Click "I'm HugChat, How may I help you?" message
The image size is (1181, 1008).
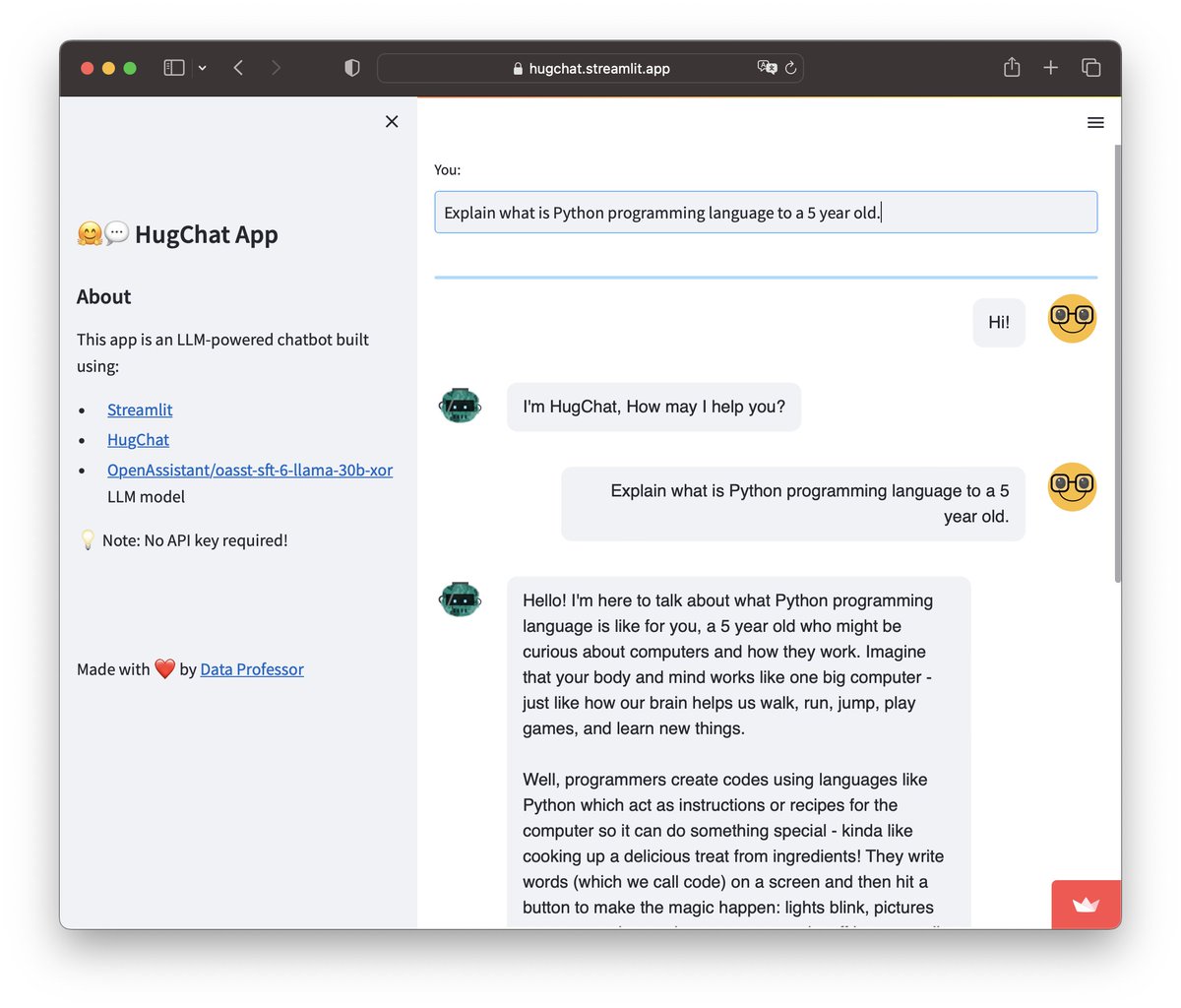click(654, 407)
